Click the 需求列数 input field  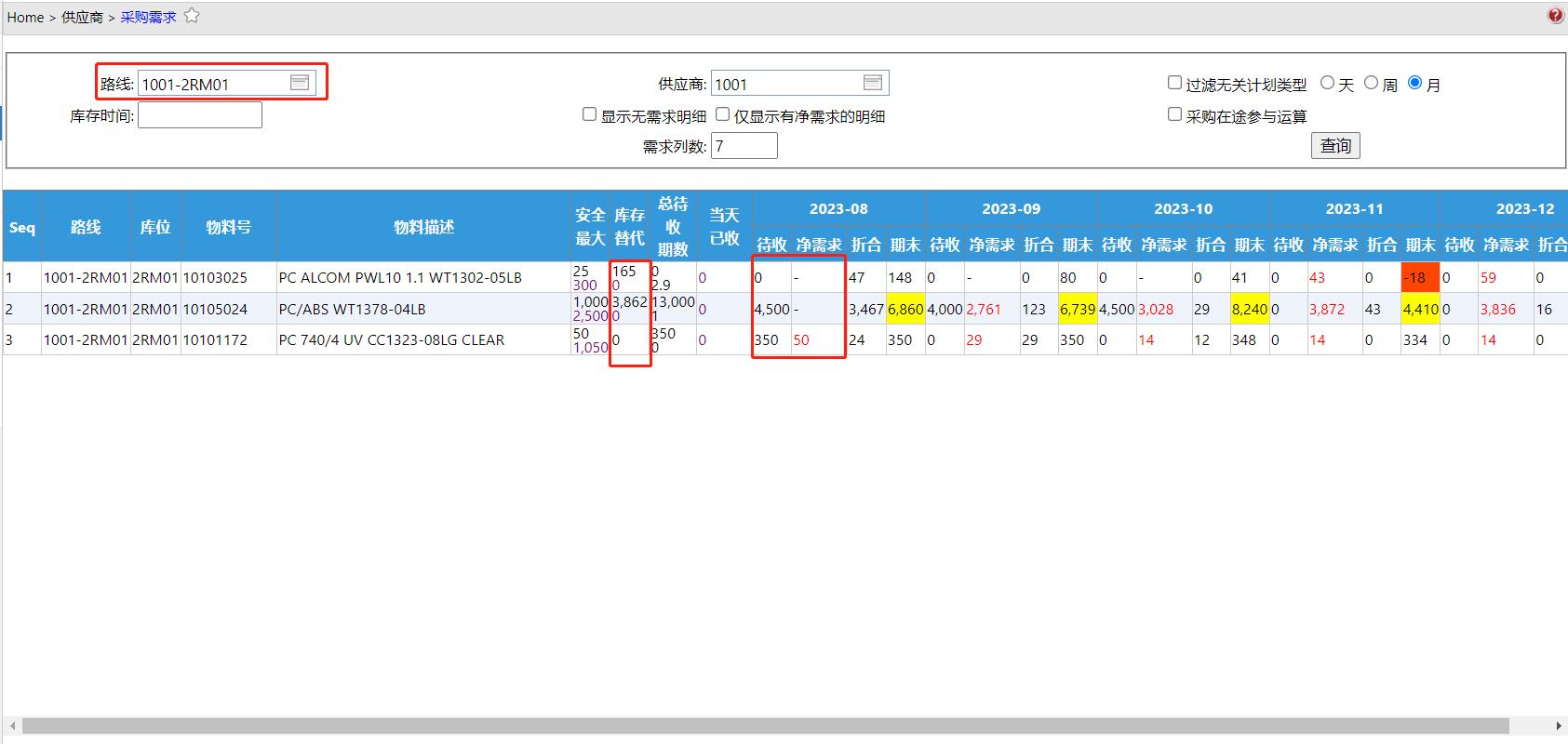(744, 146)
